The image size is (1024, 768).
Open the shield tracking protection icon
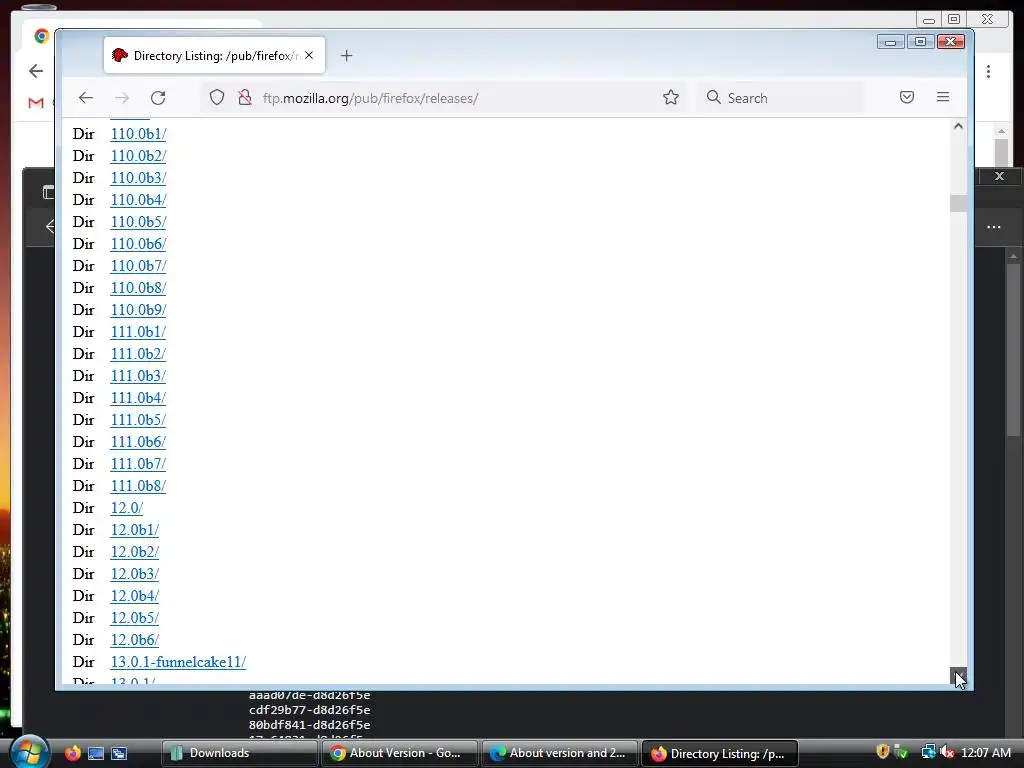(x=217, y=98)
